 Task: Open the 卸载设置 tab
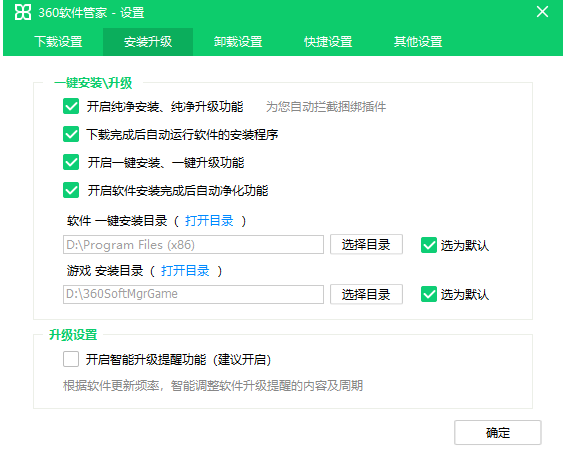[238, 42]
